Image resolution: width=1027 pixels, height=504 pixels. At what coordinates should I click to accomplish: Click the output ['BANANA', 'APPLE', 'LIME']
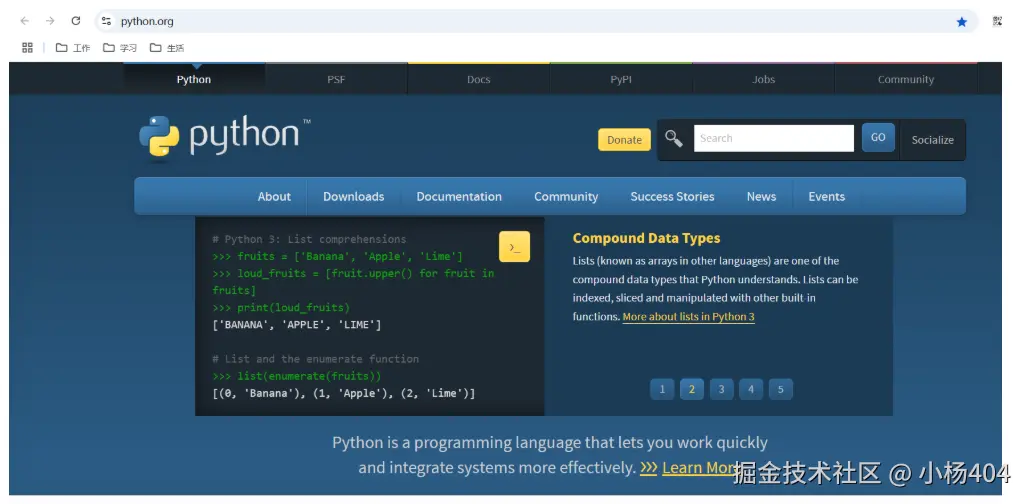(297, 324)
